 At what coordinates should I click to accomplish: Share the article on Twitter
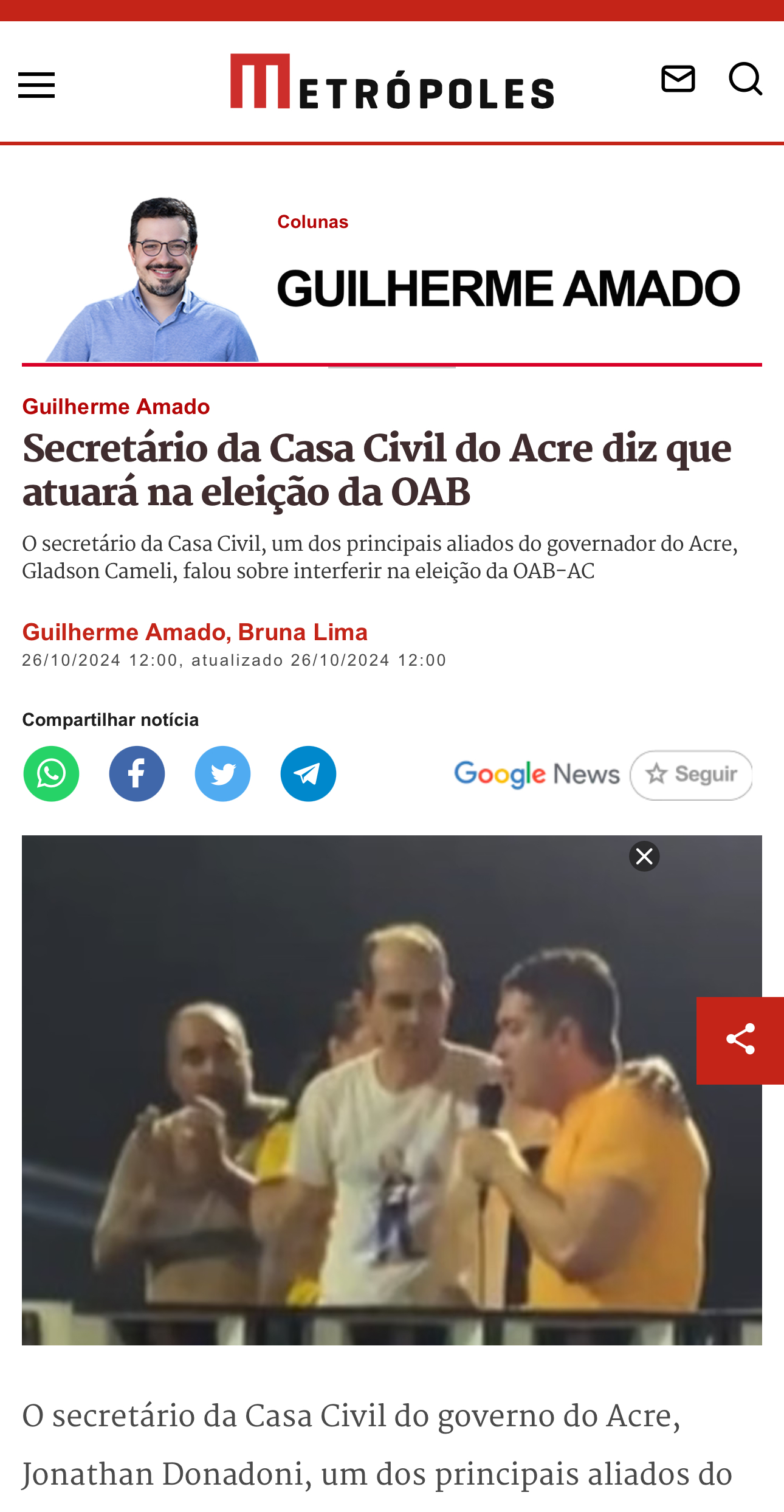click(222, 773)
